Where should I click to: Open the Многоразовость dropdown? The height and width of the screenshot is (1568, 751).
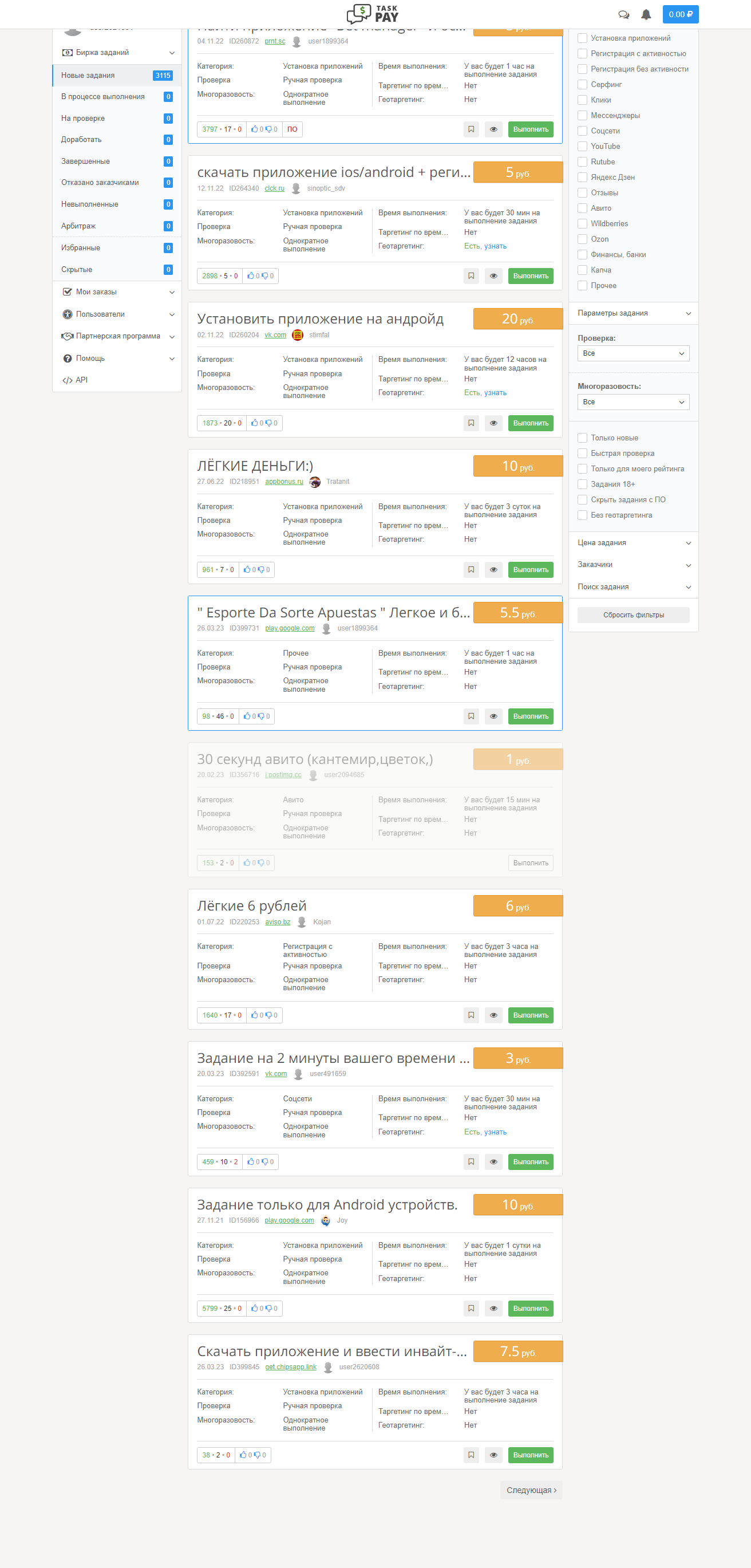click(x=634, y=403)
